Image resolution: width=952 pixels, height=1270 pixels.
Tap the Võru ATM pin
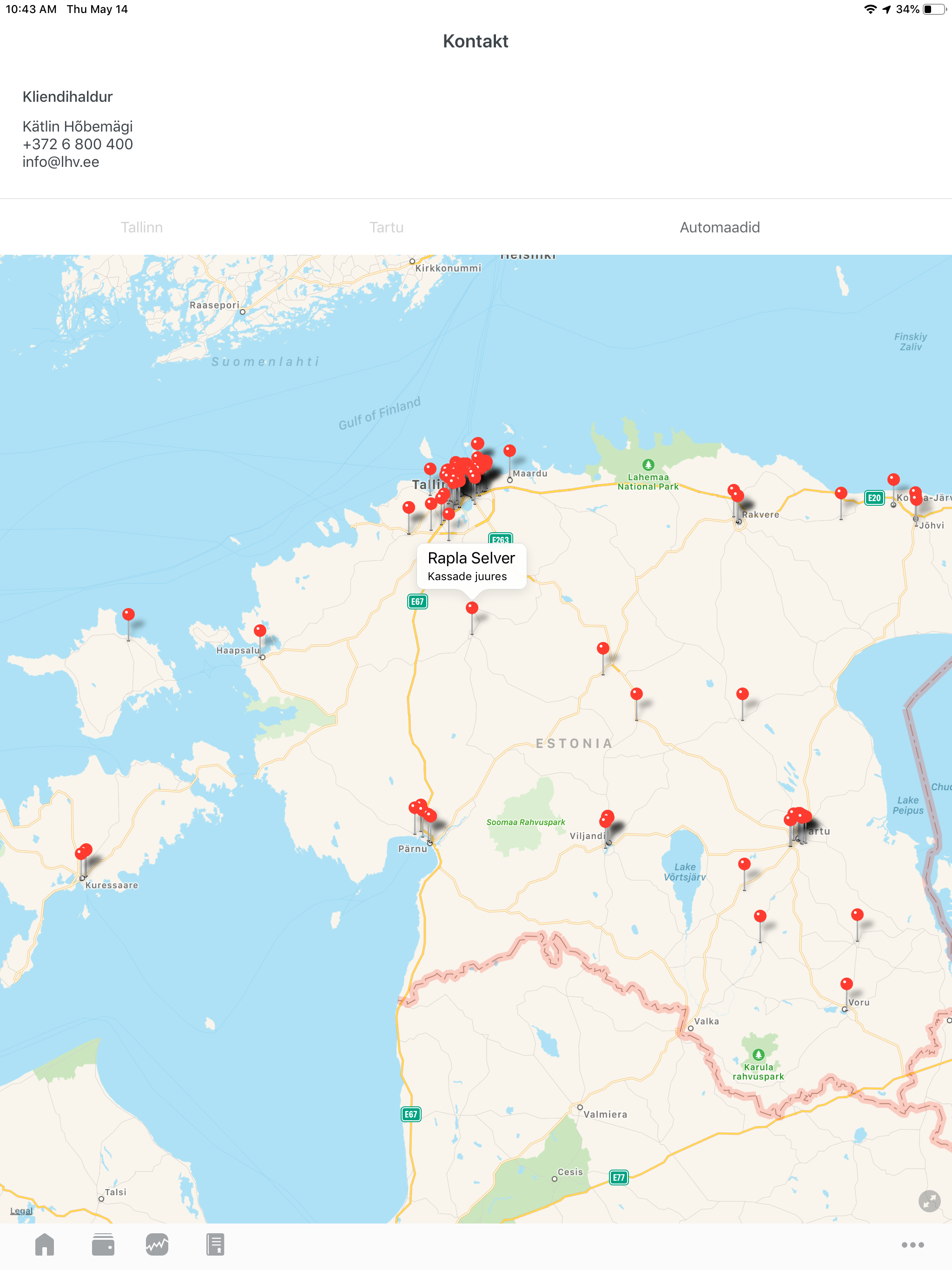pyautogui.click(x=846, y=984)
